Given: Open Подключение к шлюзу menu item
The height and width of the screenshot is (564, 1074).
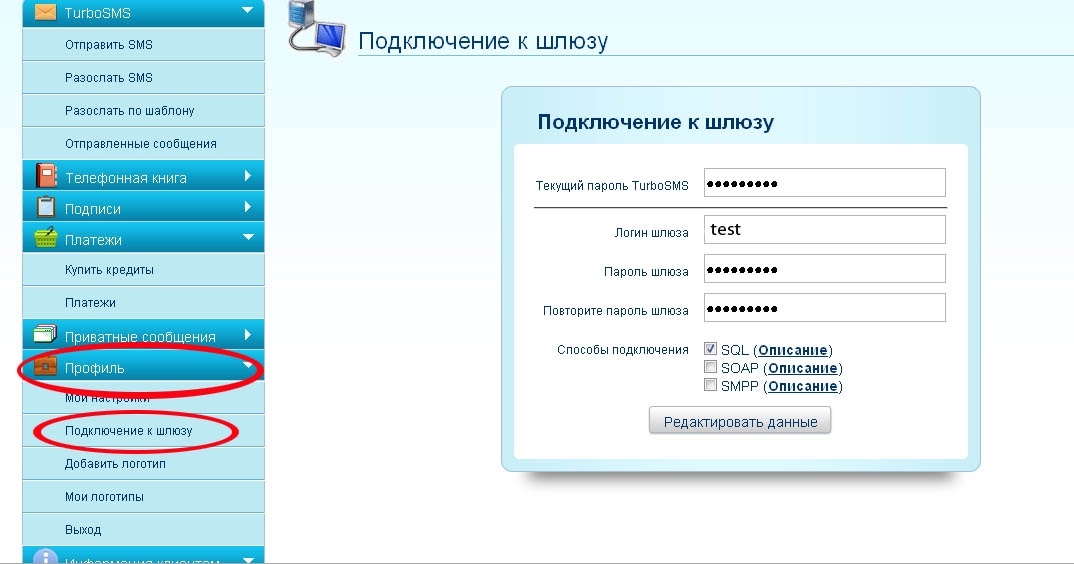Looking at the screenshot, I should tap(128, 431).
